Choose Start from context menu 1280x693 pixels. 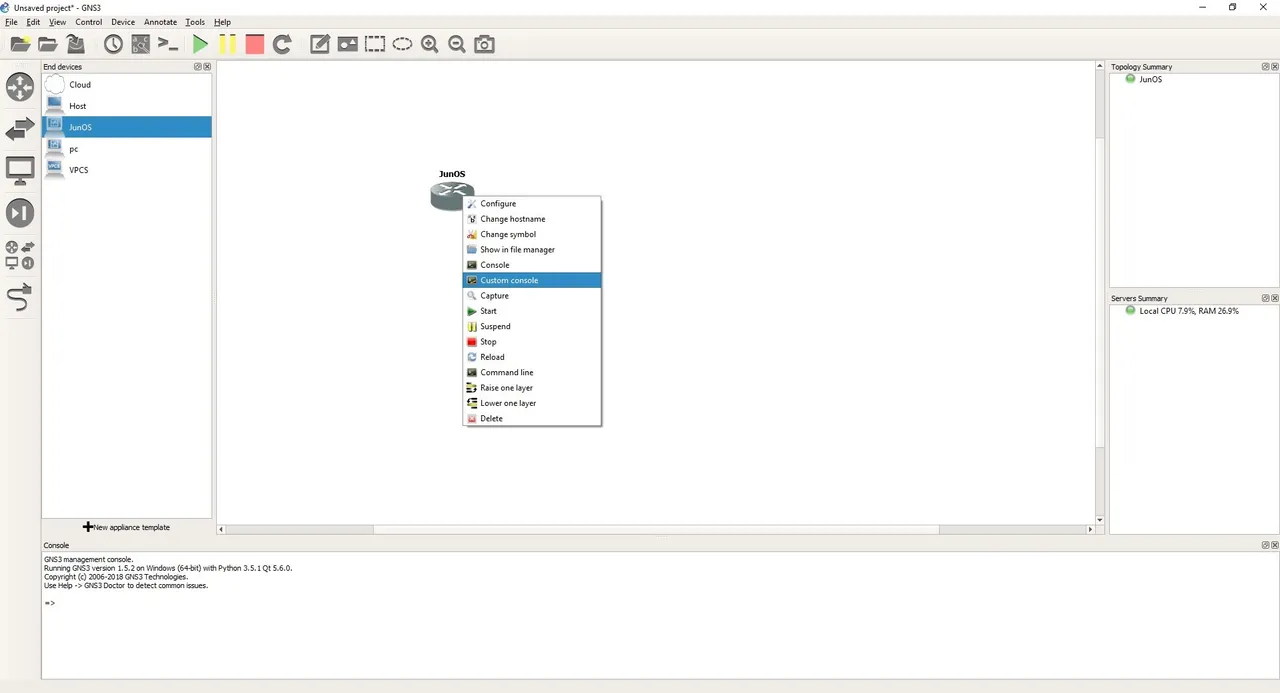tap(532, 311)
